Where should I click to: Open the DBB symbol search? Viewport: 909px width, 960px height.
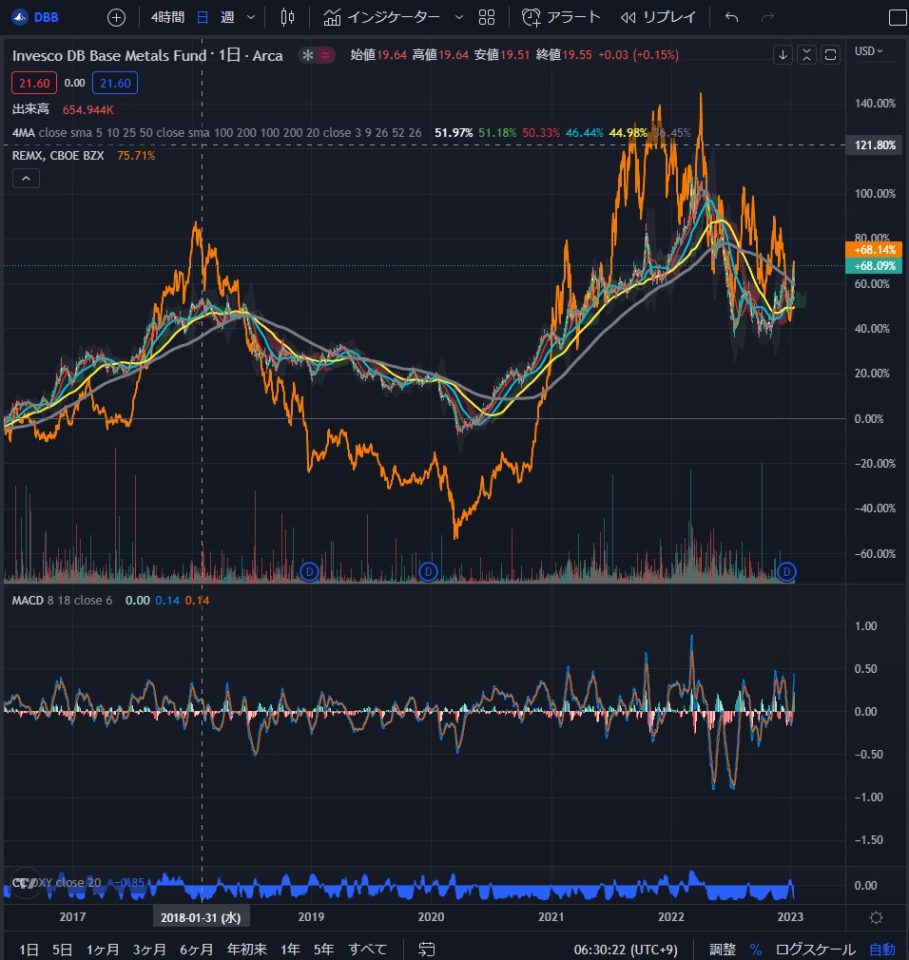[x=37, y=17]
